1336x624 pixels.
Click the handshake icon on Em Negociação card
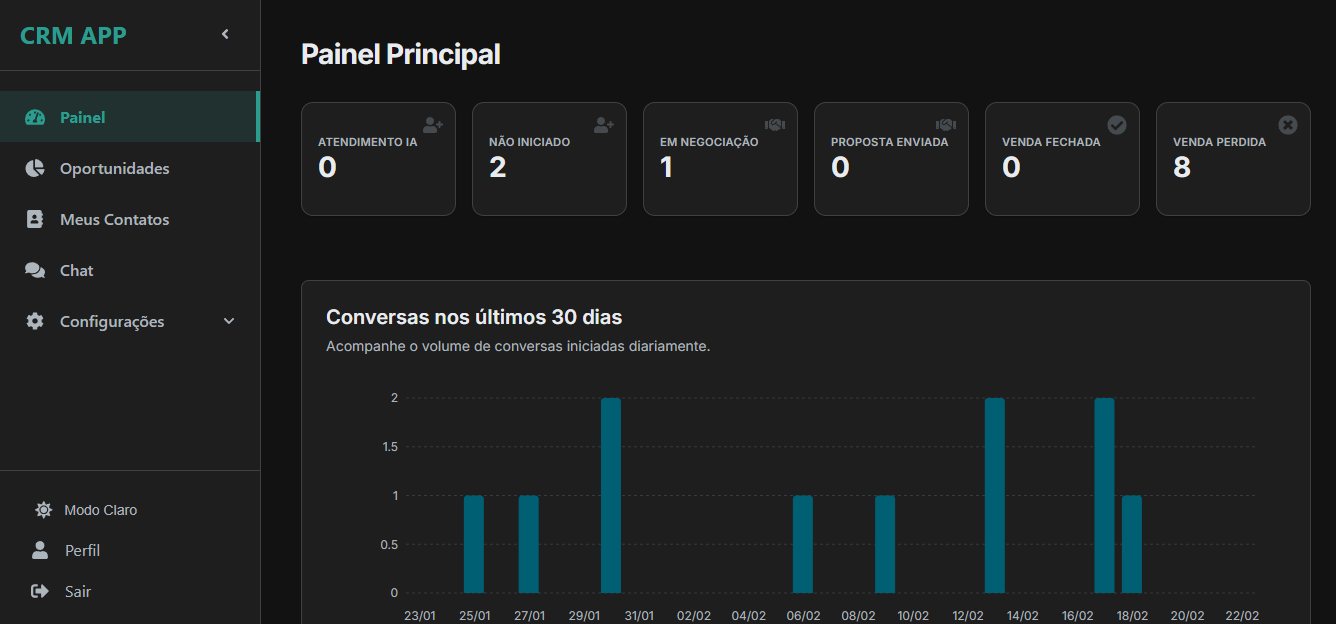coord(774,125)
